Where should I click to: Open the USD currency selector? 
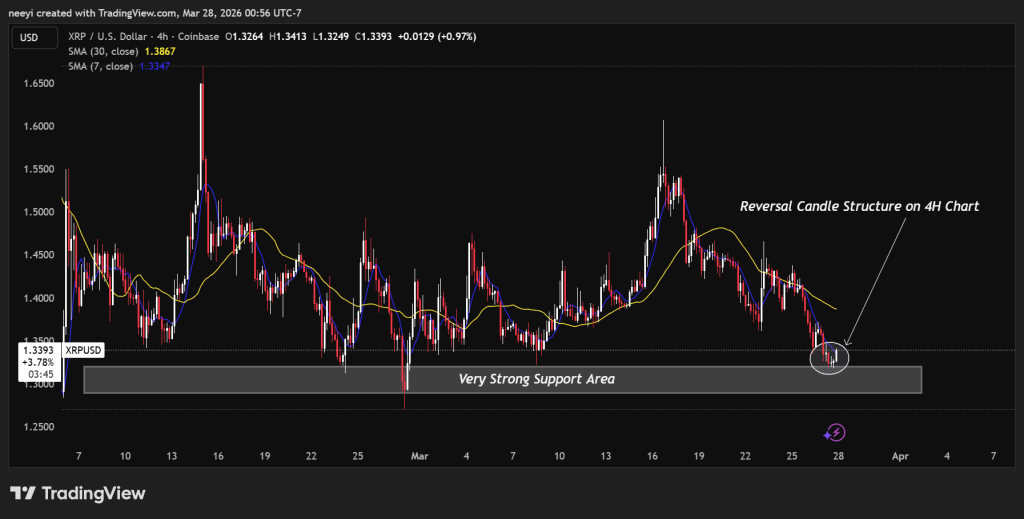point(28,37)
